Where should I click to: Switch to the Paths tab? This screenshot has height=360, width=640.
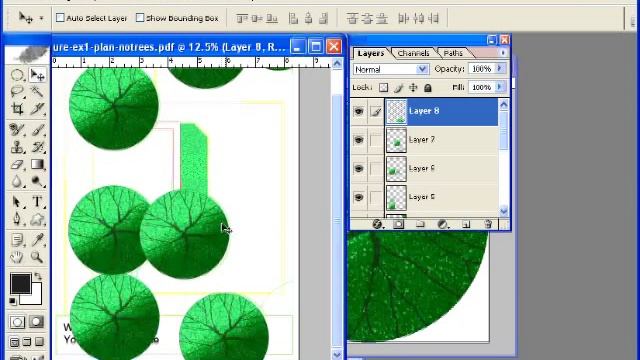coord(453,53)
